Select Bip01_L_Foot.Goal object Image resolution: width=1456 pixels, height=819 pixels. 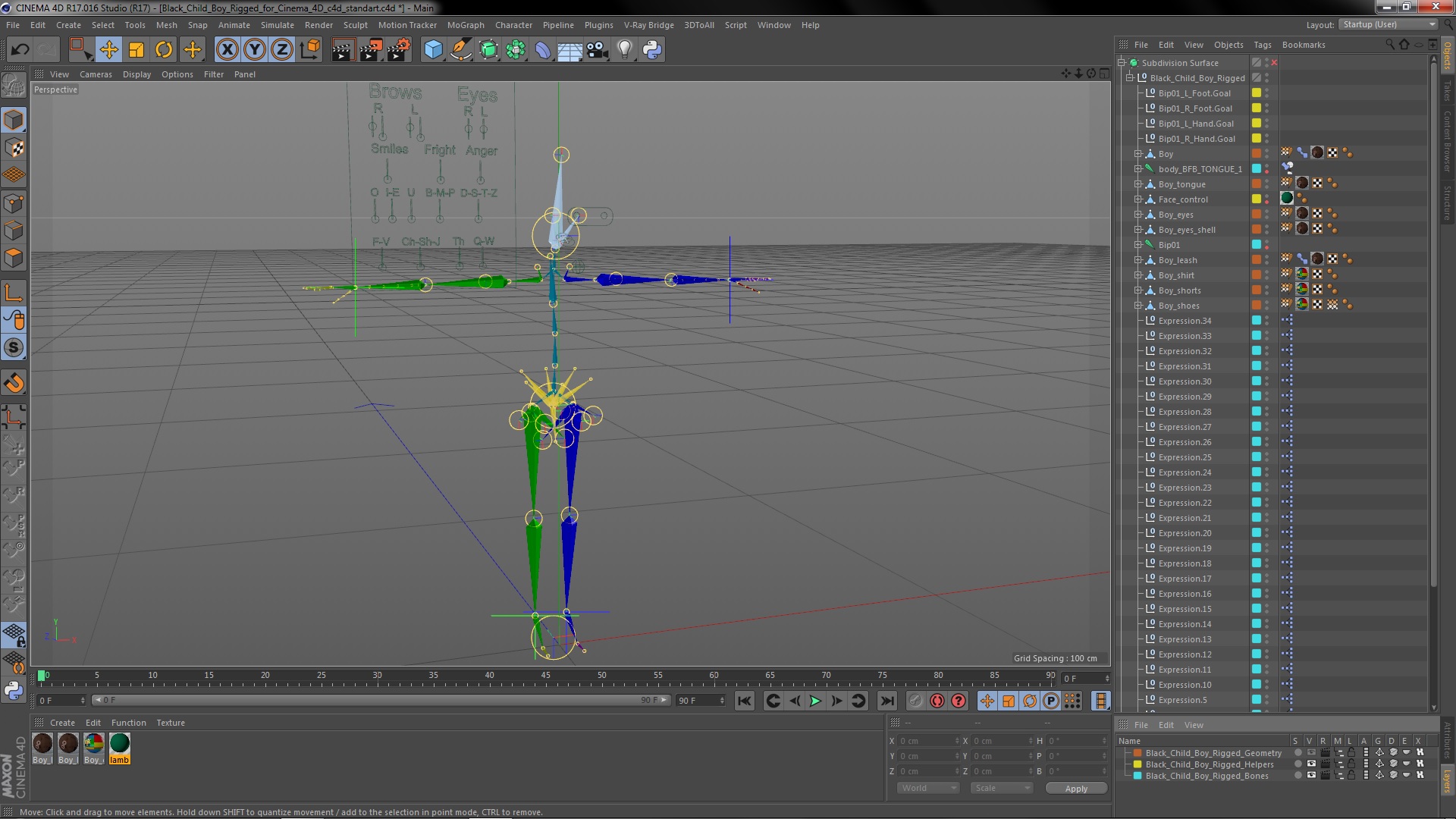click(1194, 93)
